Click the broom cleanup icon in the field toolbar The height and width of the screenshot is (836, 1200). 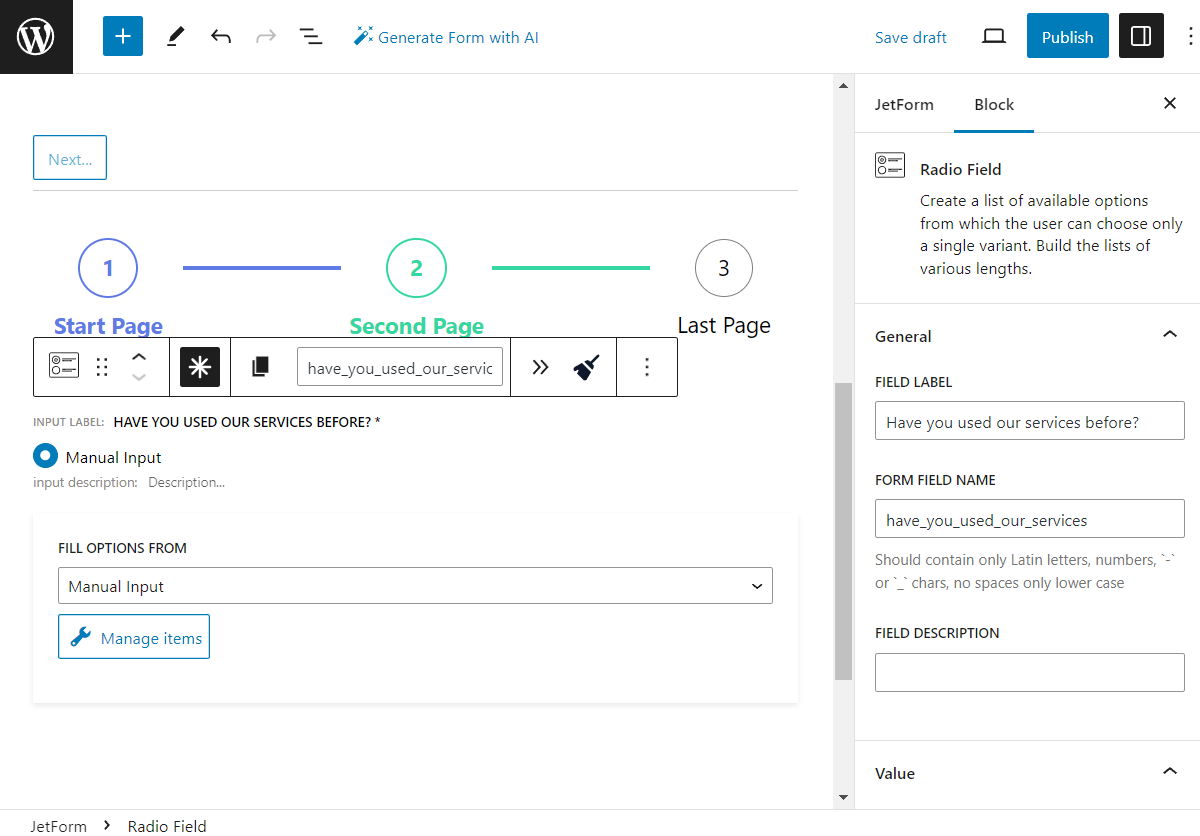pos(587,366)
